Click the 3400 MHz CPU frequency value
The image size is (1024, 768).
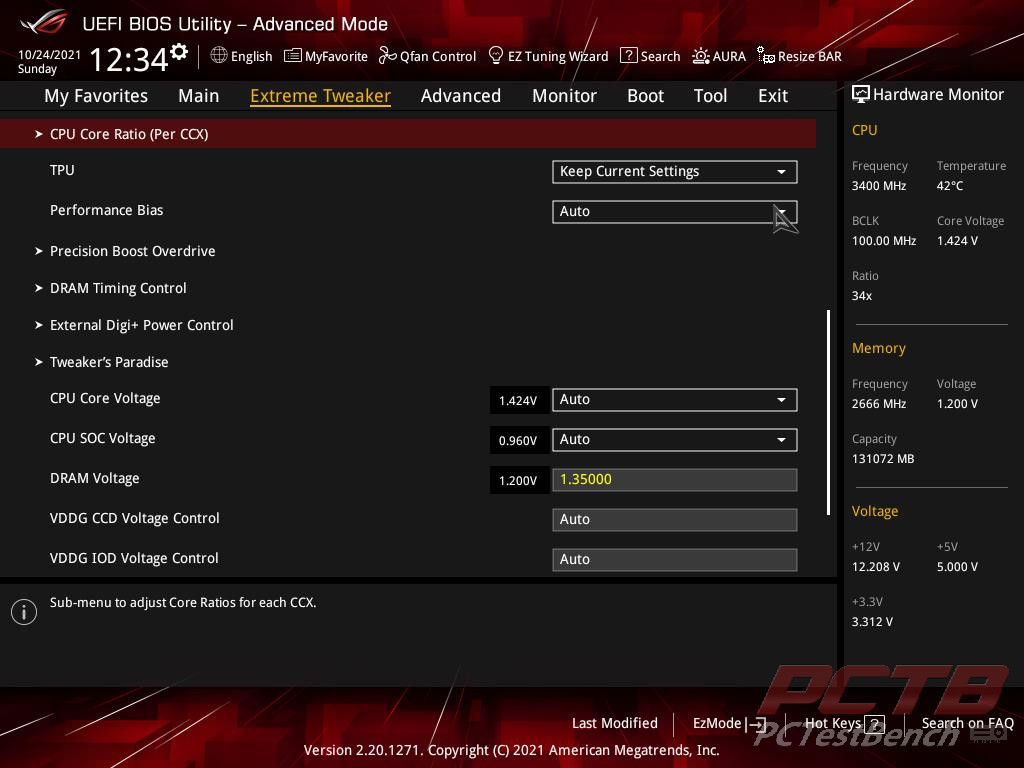click(878, 186)
